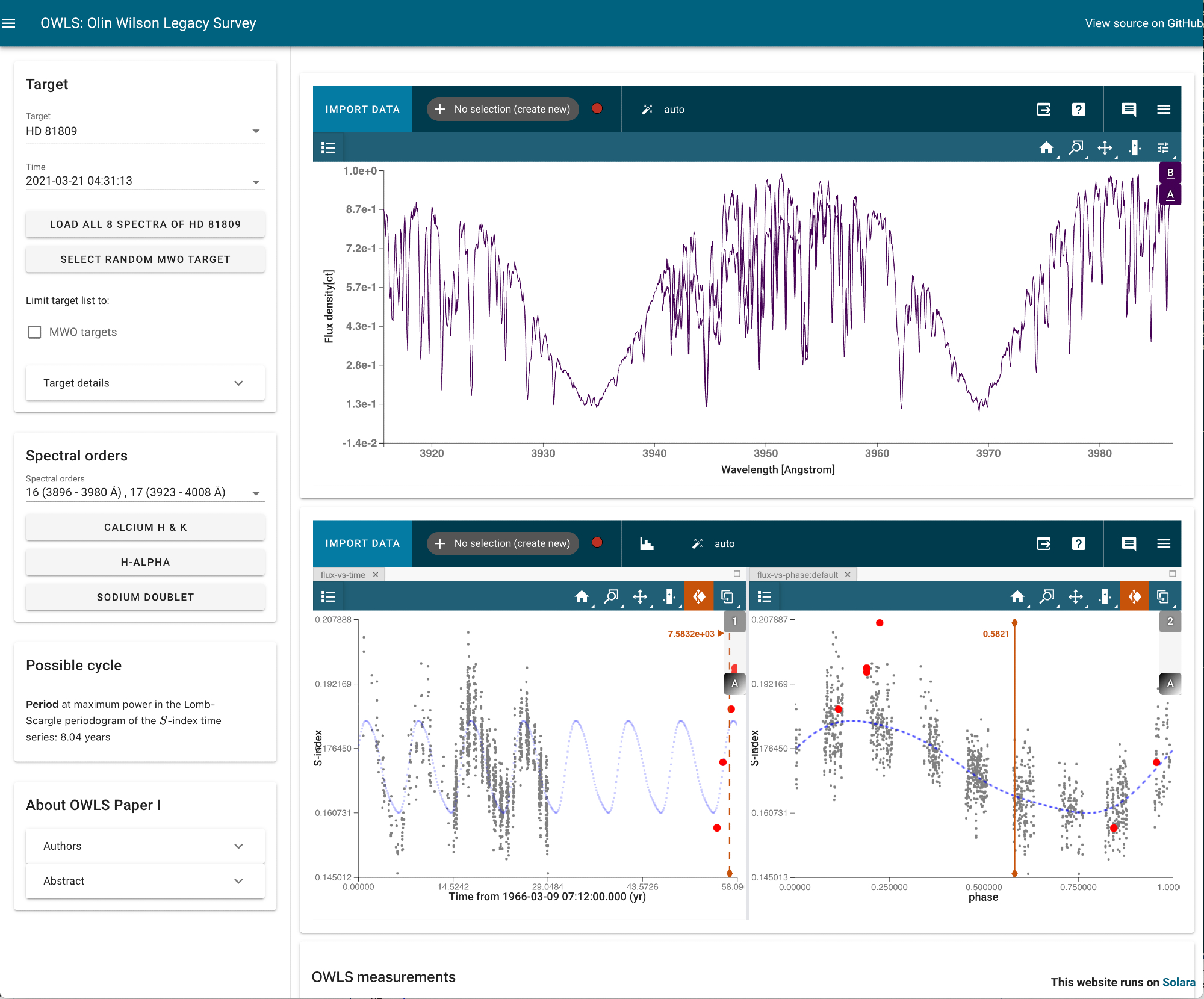Toggle layer A in spectrum viewer

pyautogui.click(x=1170, y=195)
